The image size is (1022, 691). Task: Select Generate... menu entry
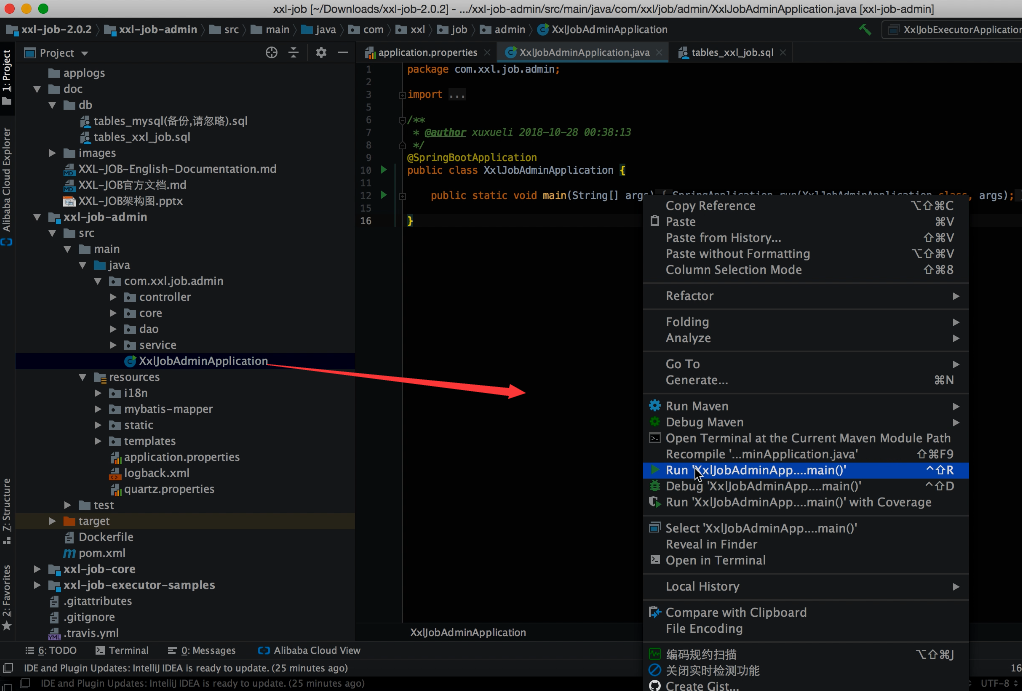point(806,380)
